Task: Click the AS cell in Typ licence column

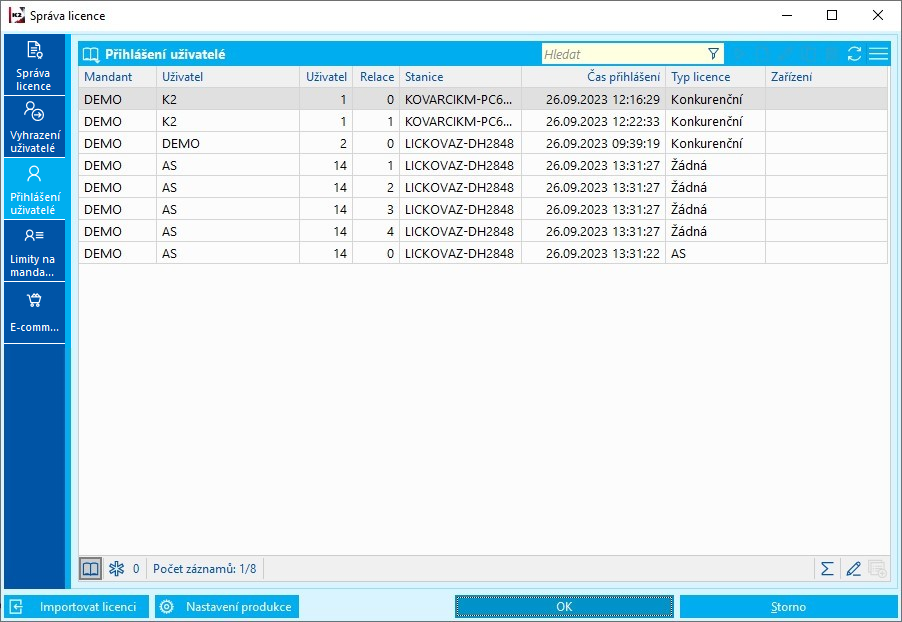Action: (716, 253)
